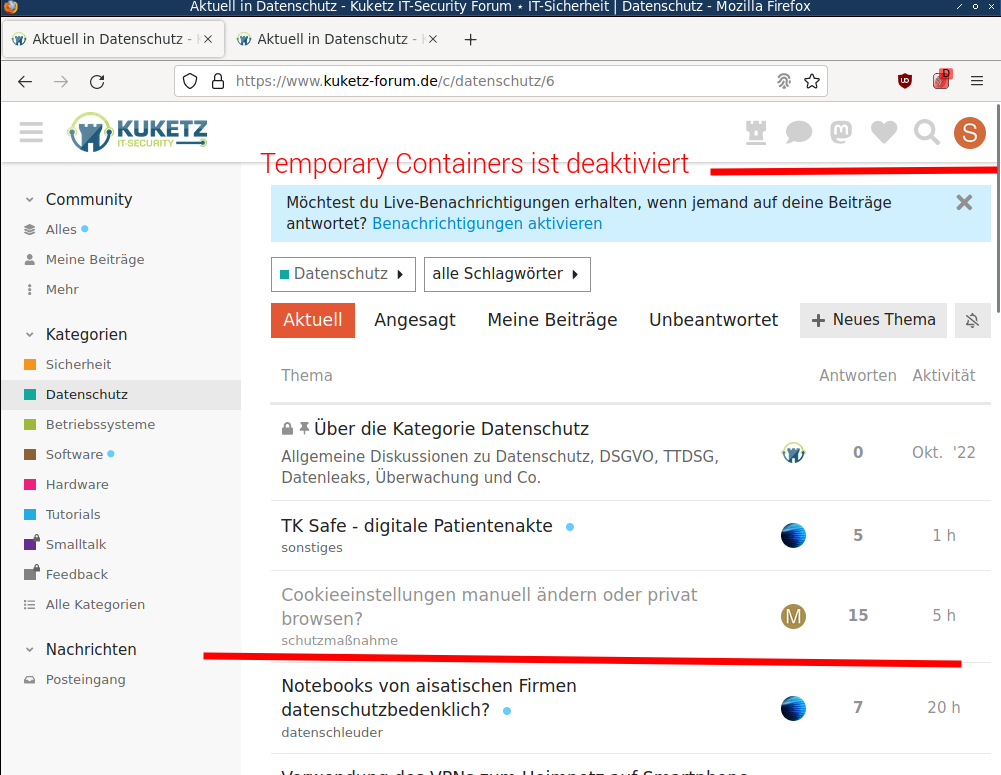Go back with browser back arrow
Viewport: 1001px width, 775px height.
pyautogui.click(x=25, y=81)
